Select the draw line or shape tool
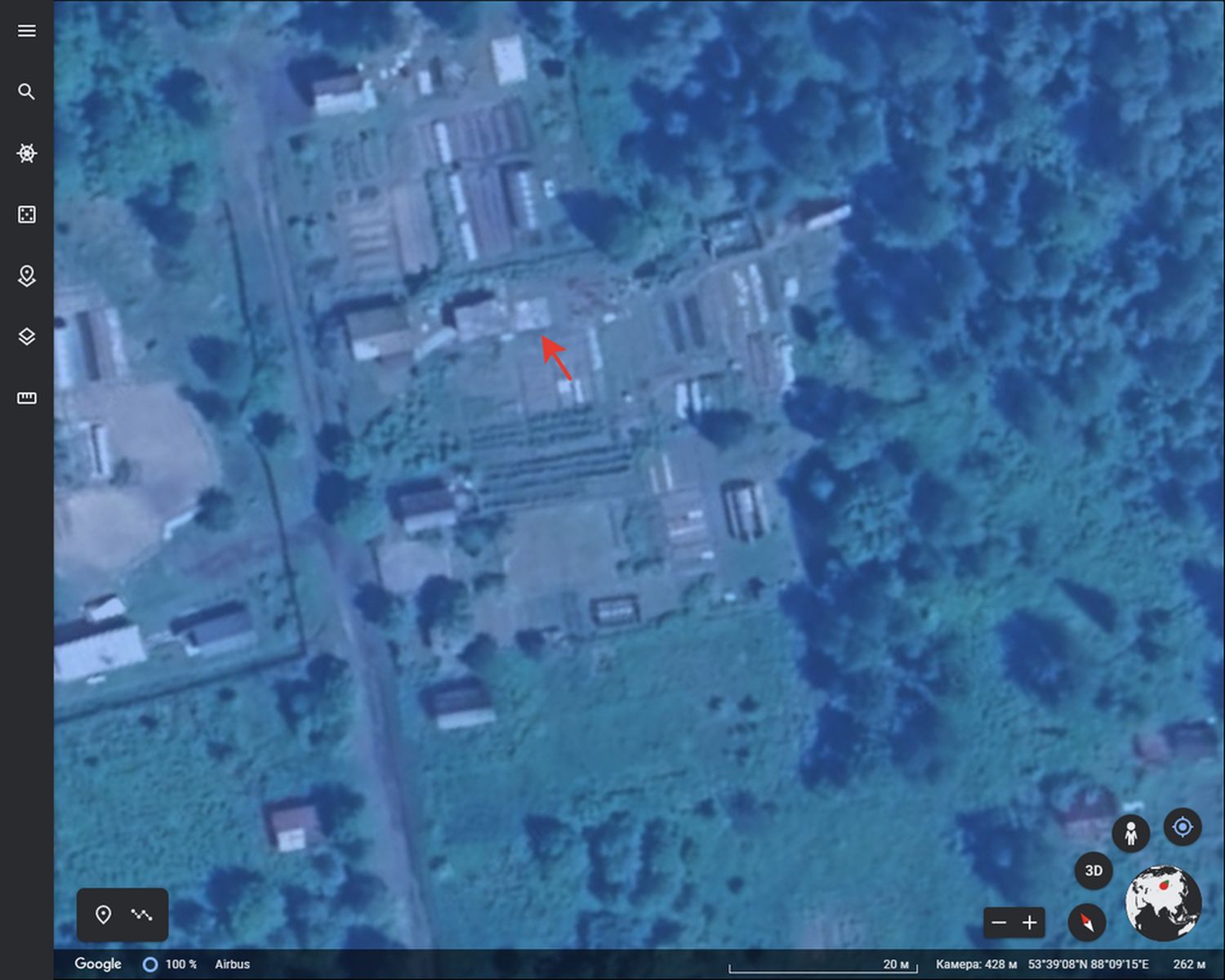The image size is (1225, 980). (x=142, y=915)
